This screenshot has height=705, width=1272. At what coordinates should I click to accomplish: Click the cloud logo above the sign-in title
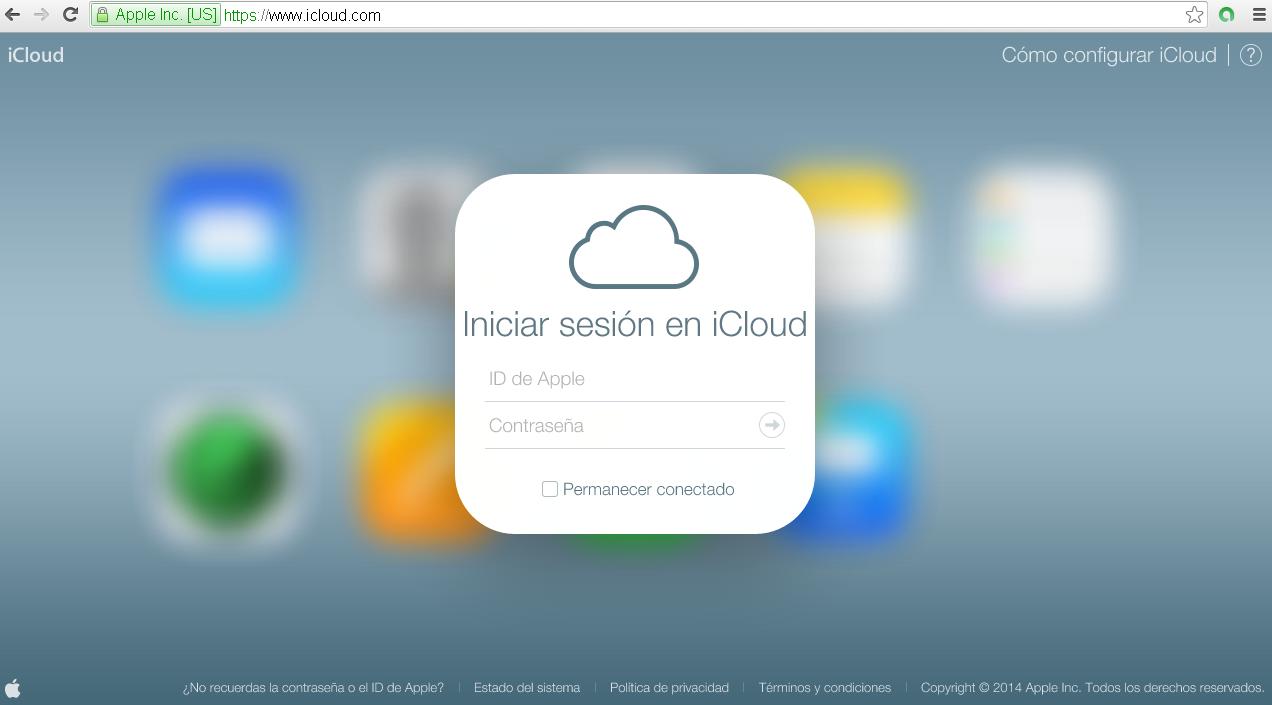click(634, 247)
